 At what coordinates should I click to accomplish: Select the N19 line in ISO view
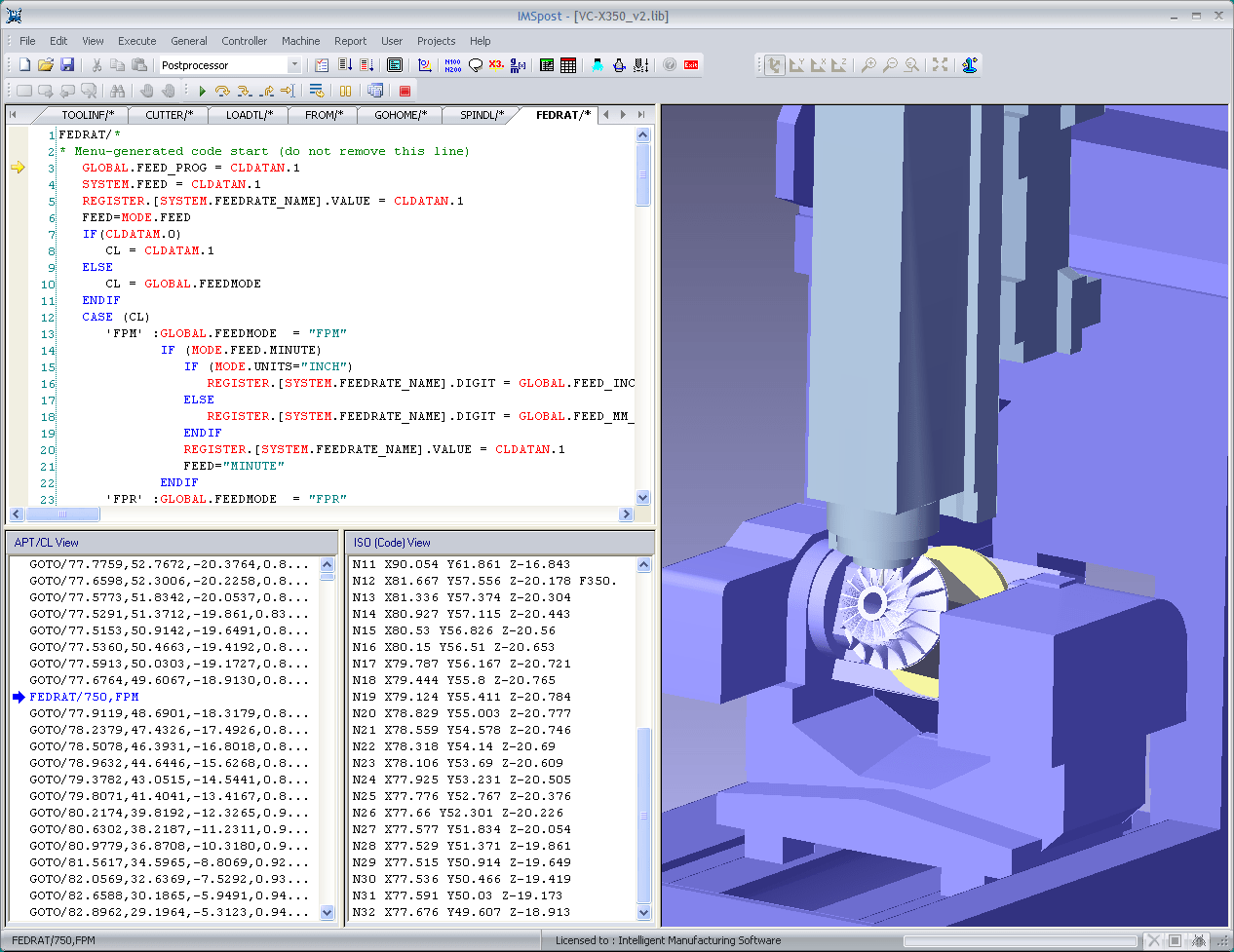(x=462, y=697)
